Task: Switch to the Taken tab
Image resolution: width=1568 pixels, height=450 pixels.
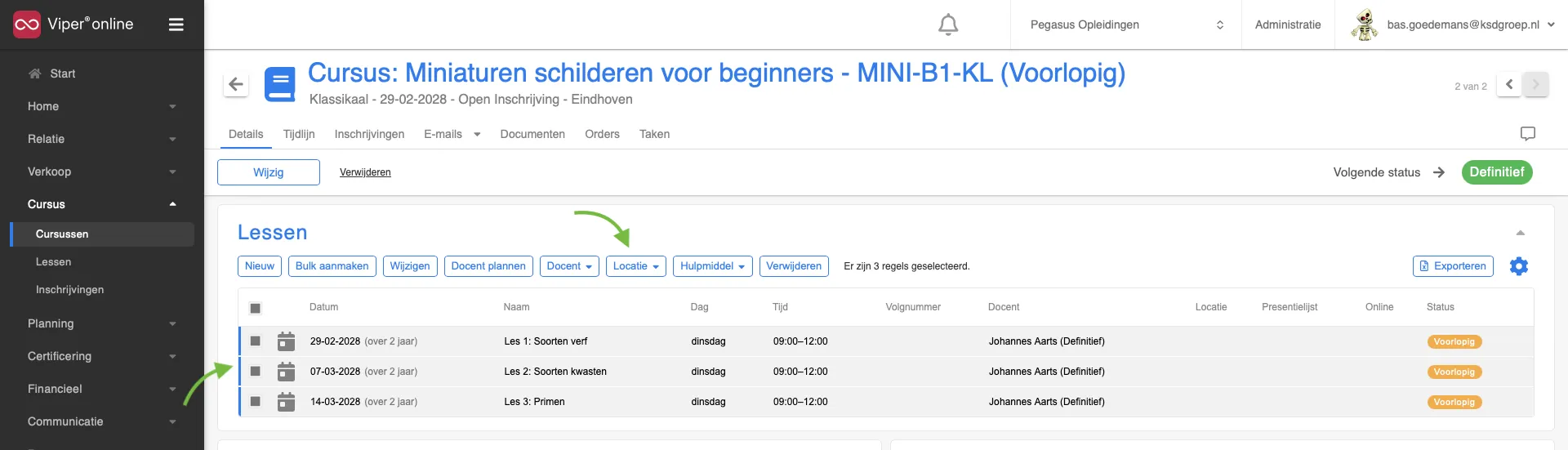Action: (654, 134)
